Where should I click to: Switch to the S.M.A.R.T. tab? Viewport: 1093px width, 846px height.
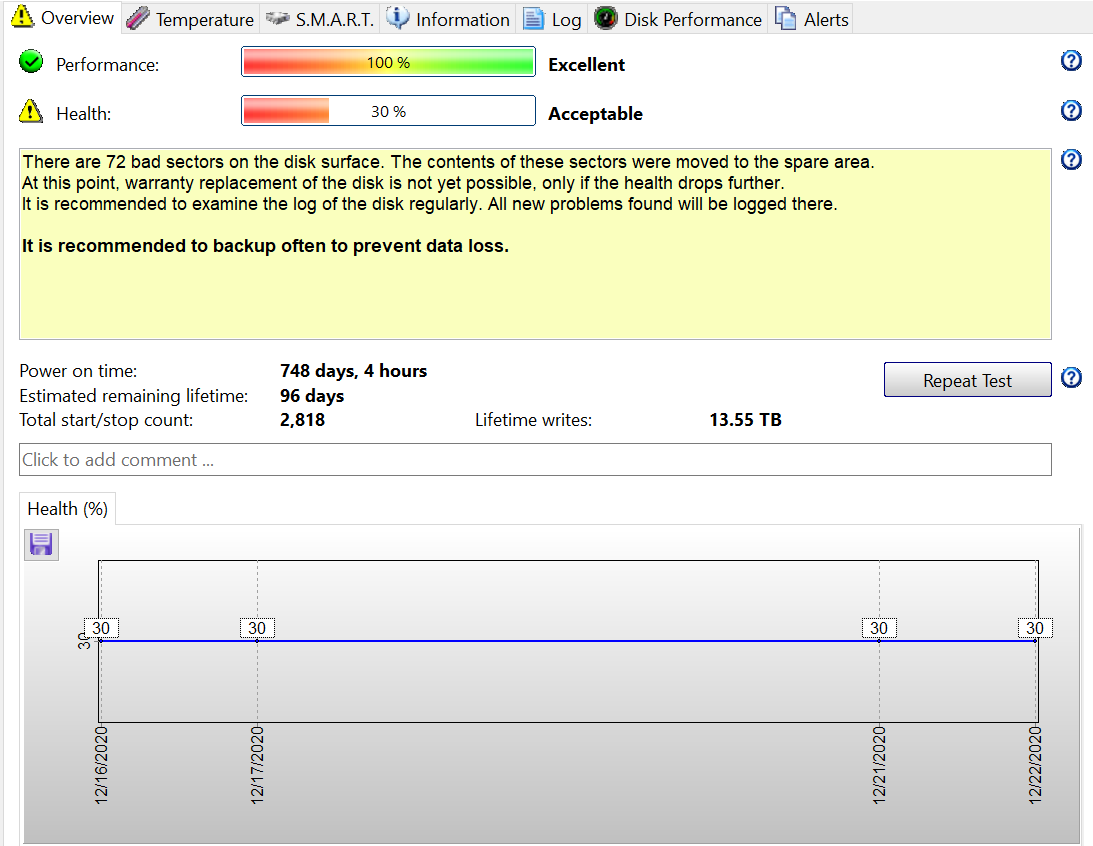tap(320, 19)
